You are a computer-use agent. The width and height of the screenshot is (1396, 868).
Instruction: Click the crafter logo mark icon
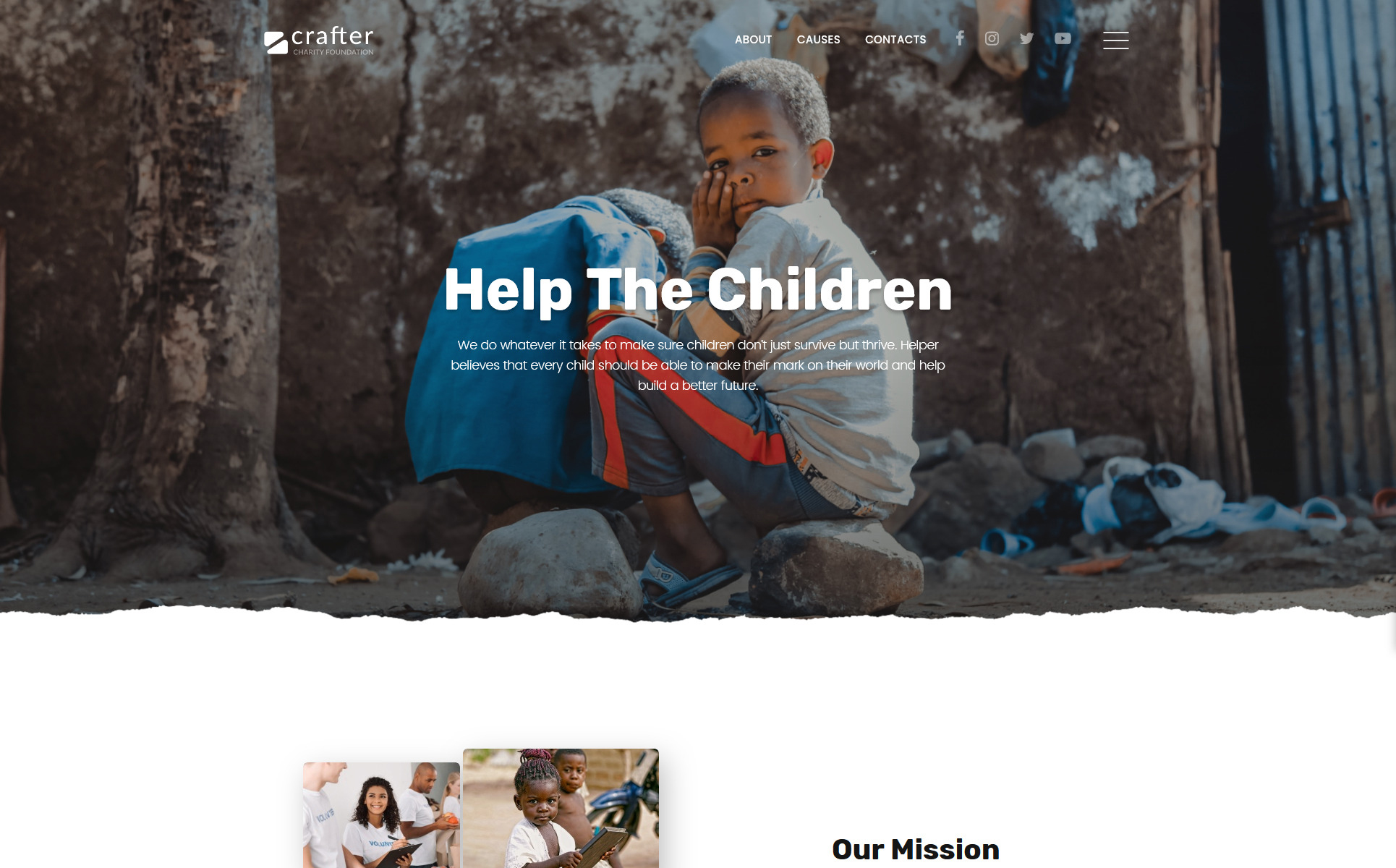point(276,43)
